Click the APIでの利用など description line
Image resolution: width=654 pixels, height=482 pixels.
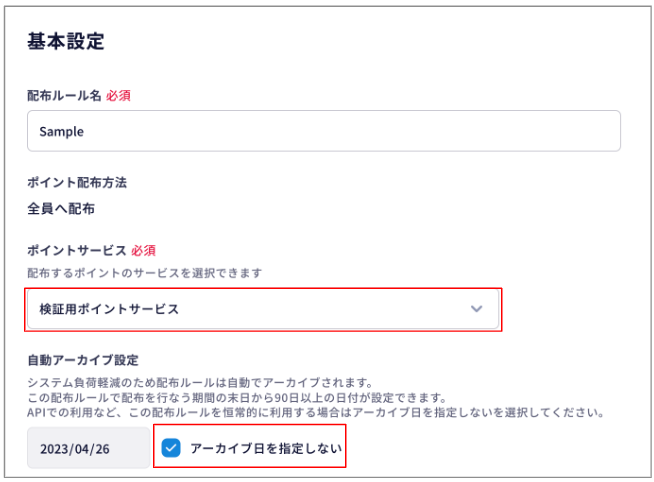click(312, 412)
